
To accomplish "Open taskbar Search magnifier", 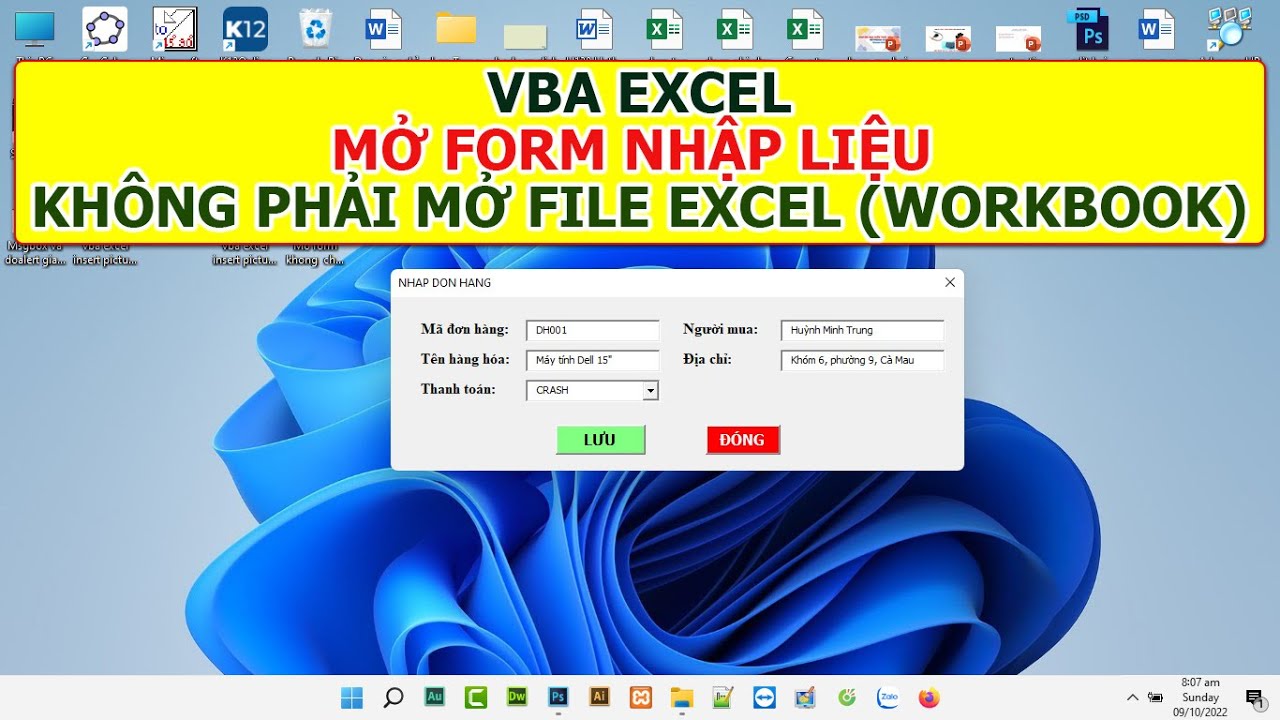I will (x=393, y=697).
